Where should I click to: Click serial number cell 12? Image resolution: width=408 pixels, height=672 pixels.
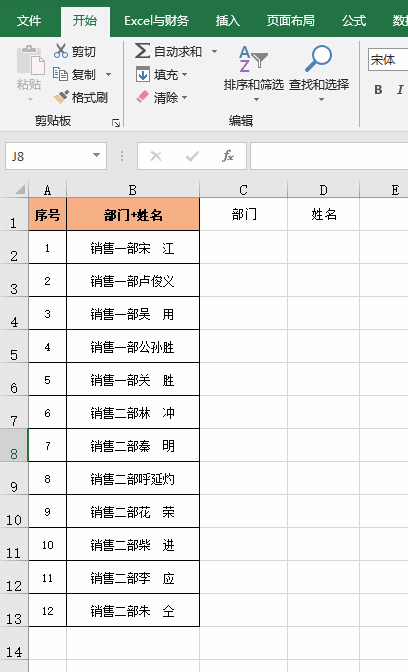pyautogui.click(x=48, y=610)
